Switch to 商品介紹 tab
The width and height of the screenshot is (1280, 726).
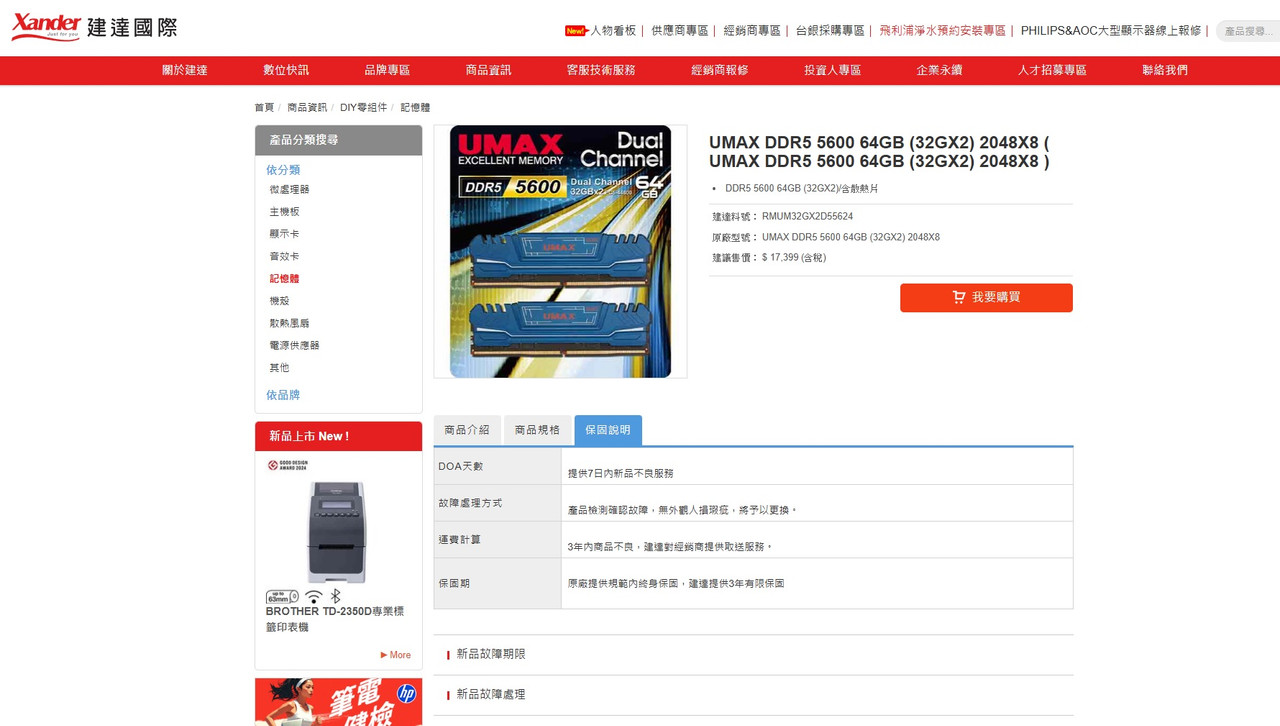[467, 430]
